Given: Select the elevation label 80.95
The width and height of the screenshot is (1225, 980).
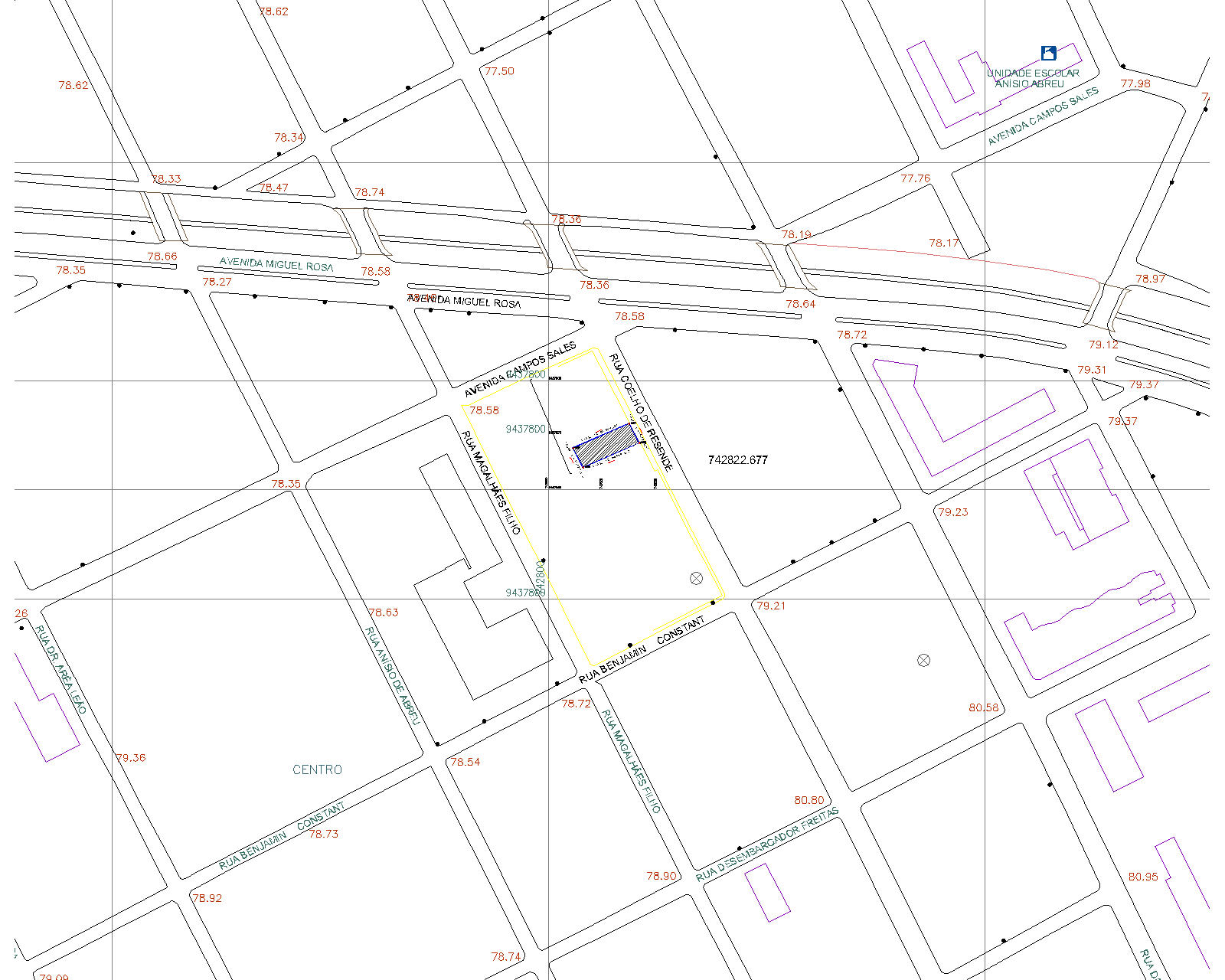Looking at the screenshot, I should [x=1142, y=877].
